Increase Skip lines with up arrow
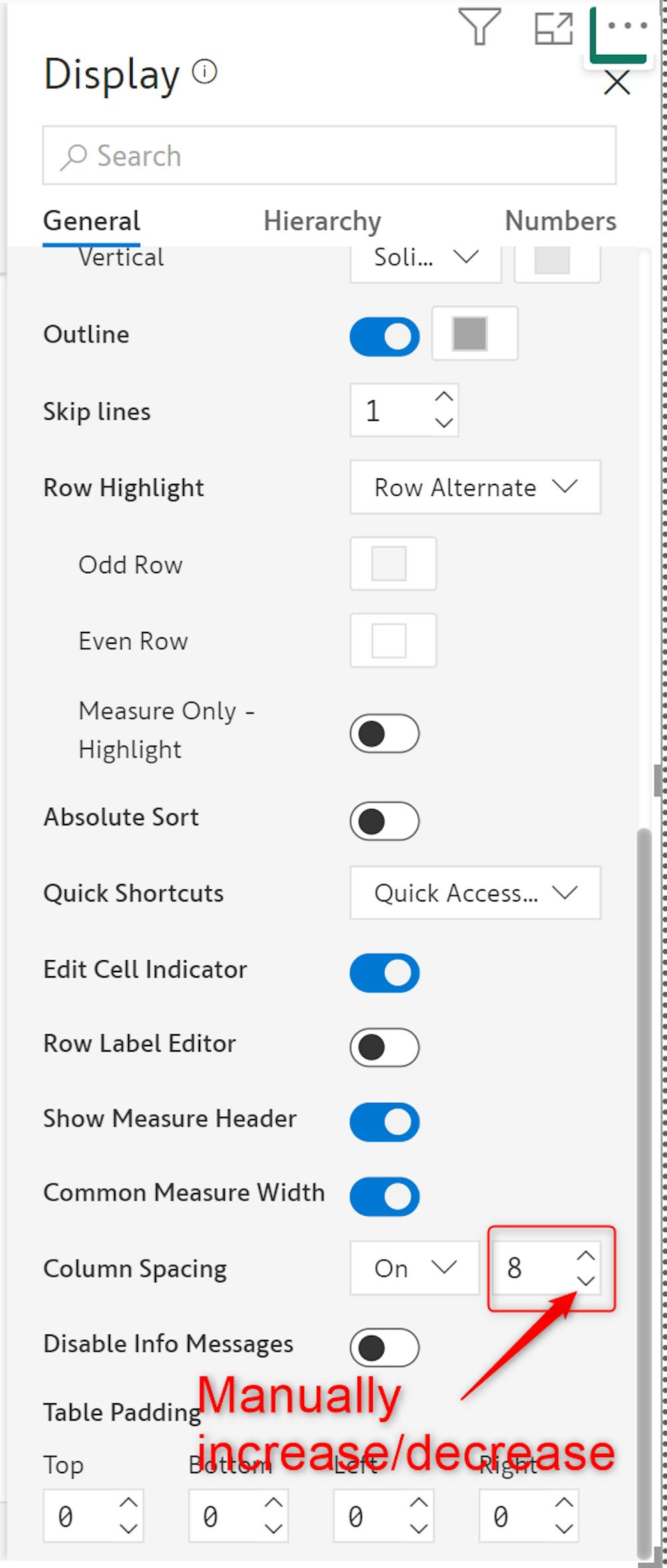This screenshot has height=1568, width=667. click(x=444, y=397)
